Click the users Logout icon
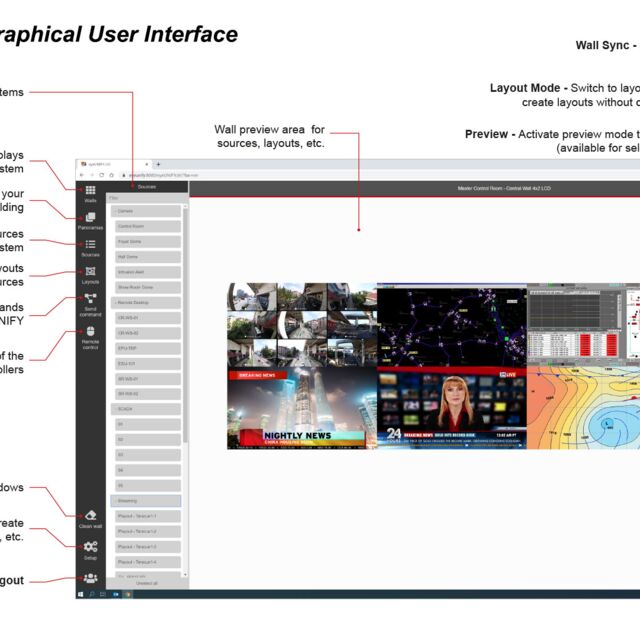640x640 pixels. click(x=90, y=578)
